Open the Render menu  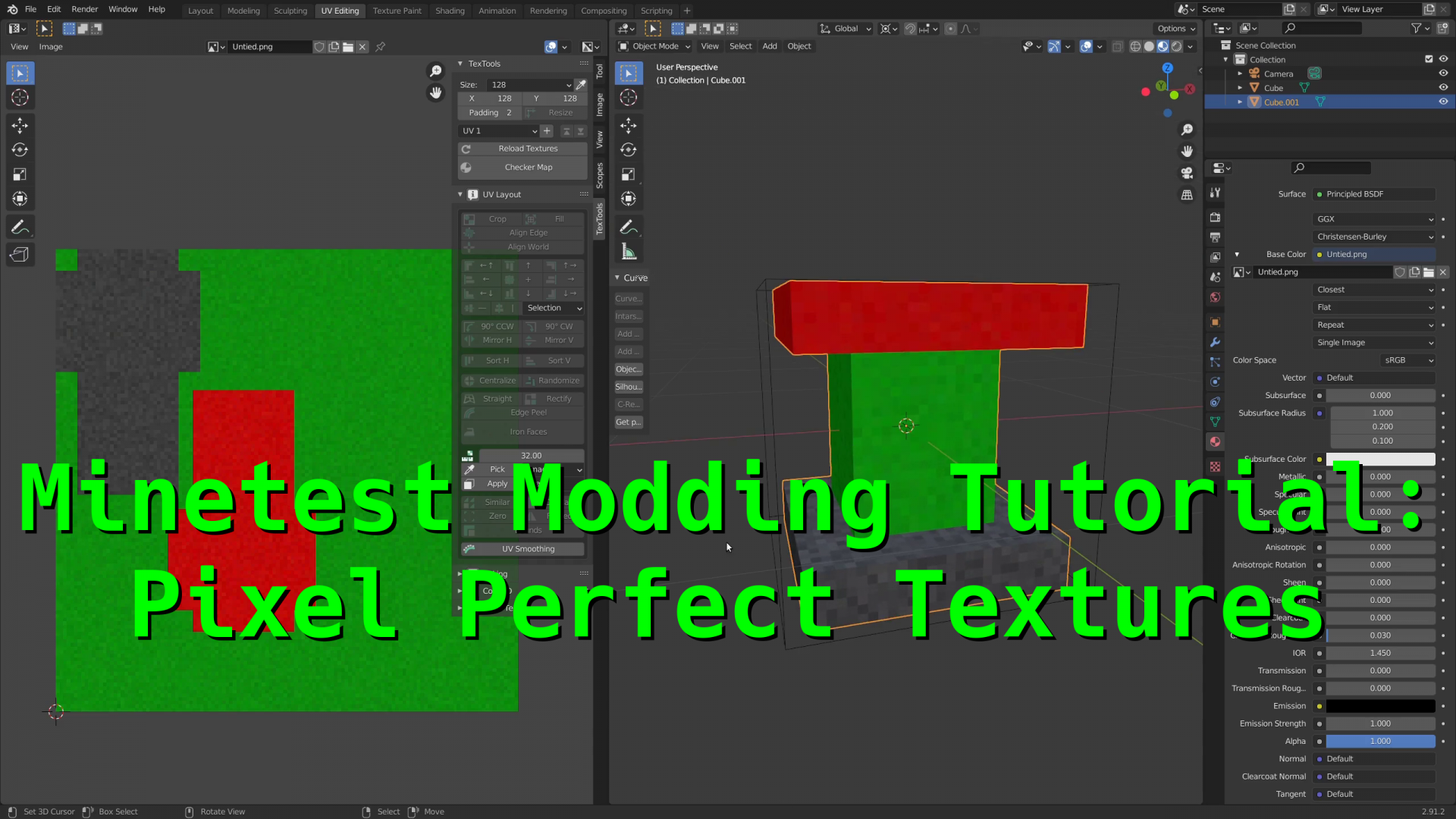pyautogui.click(x=84, y=9)
